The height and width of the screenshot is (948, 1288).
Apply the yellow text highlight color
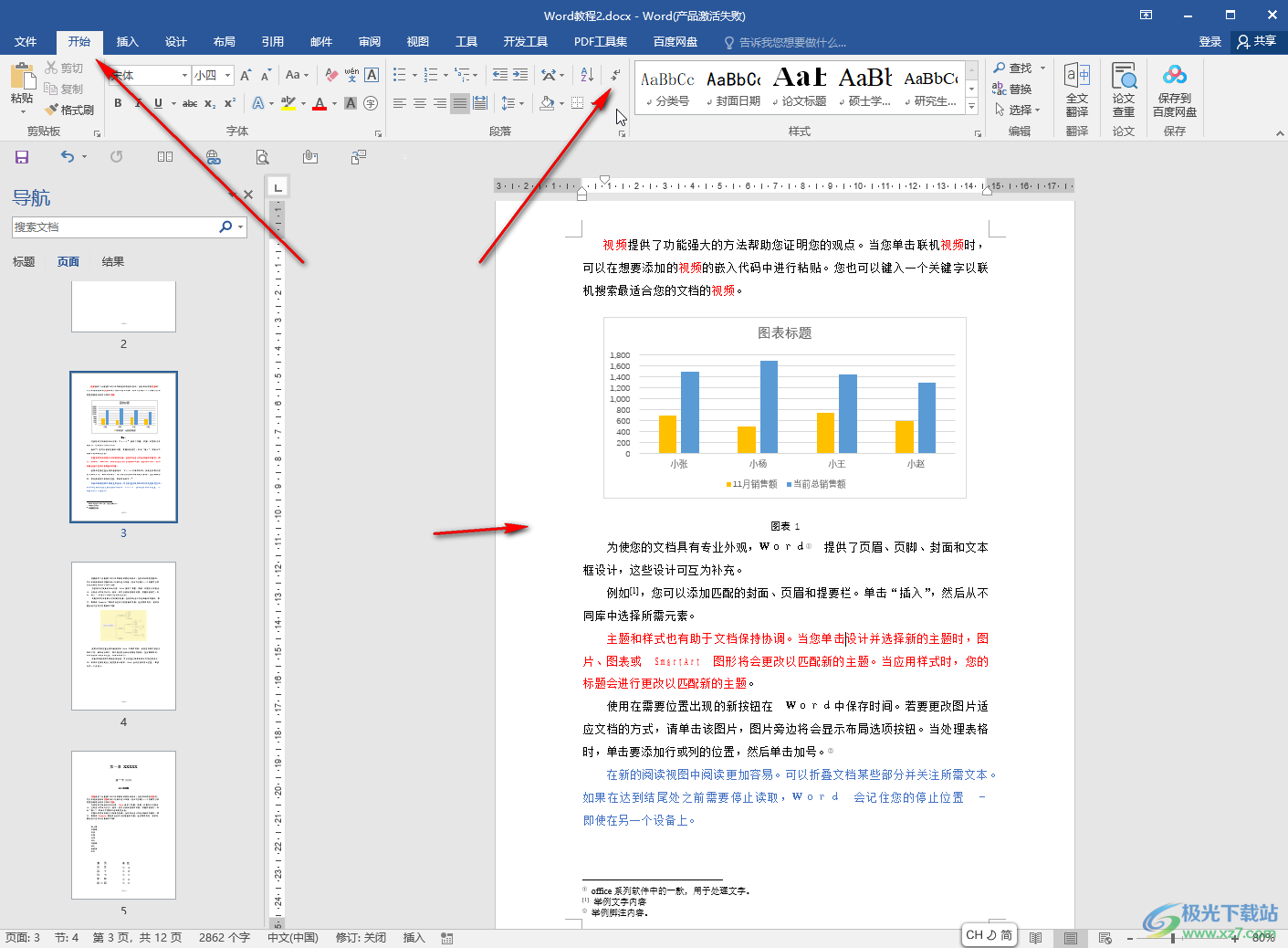[288, 103]
